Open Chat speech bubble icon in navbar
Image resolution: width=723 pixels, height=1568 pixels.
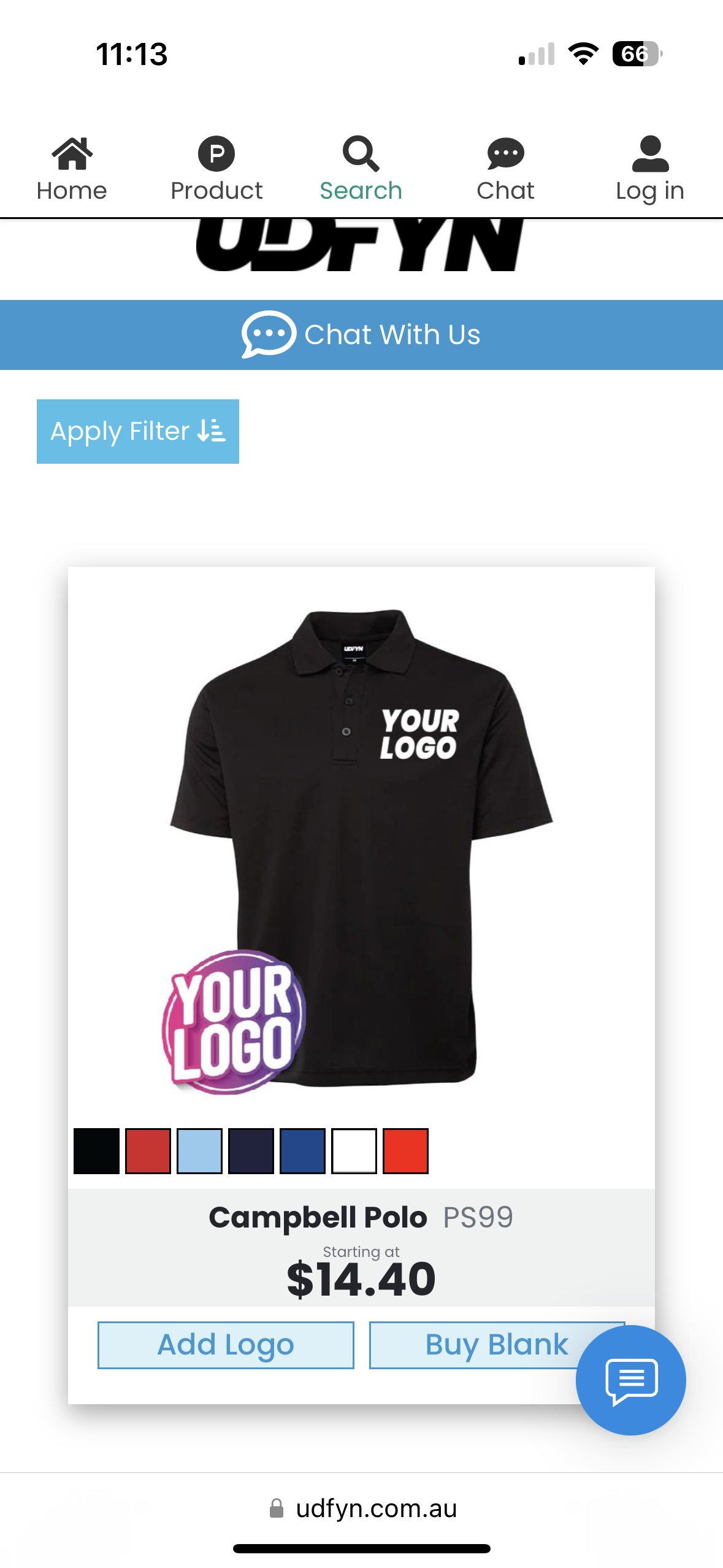pyautogui.click(x=505, y=153)
